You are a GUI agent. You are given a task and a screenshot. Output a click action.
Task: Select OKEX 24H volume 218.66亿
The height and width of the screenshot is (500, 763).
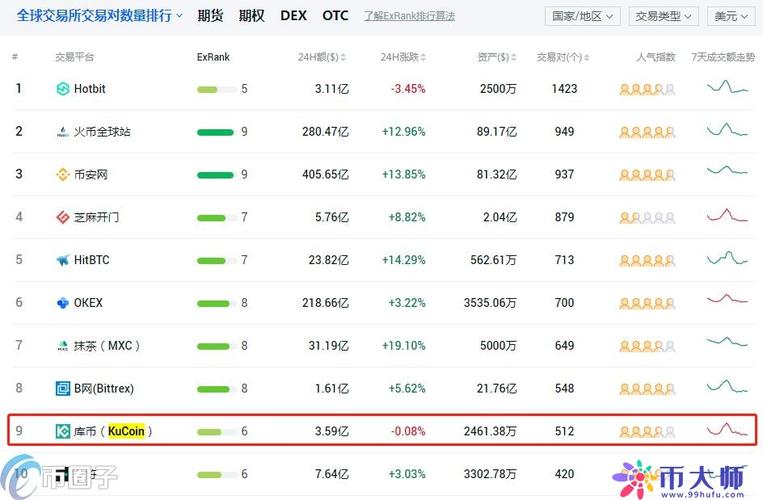click(x=326, y=303)
